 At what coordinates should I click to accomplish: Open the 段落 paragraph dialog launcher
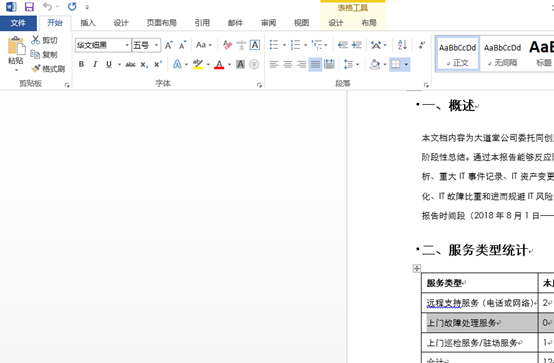point(426,85)
